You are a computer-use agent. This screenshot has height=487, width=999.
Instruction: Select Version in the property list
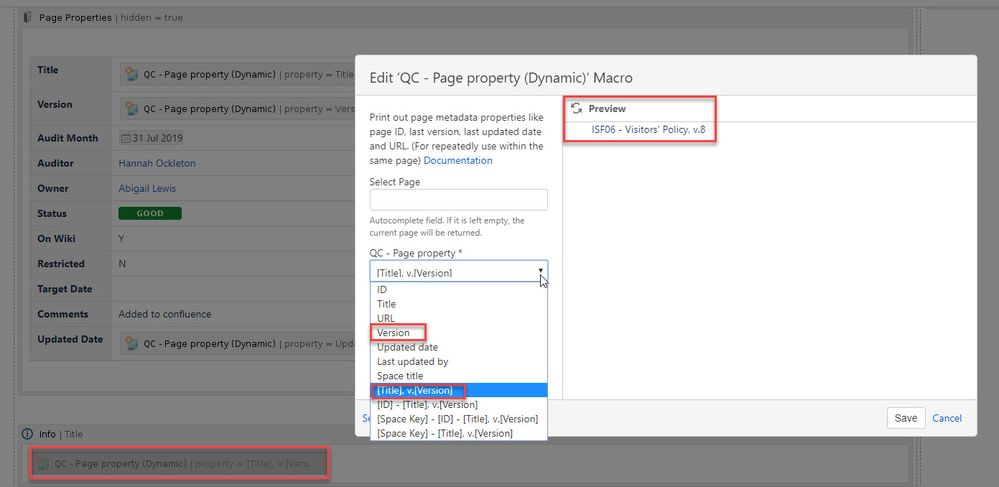pyautogui.click(x=459, y=333)
